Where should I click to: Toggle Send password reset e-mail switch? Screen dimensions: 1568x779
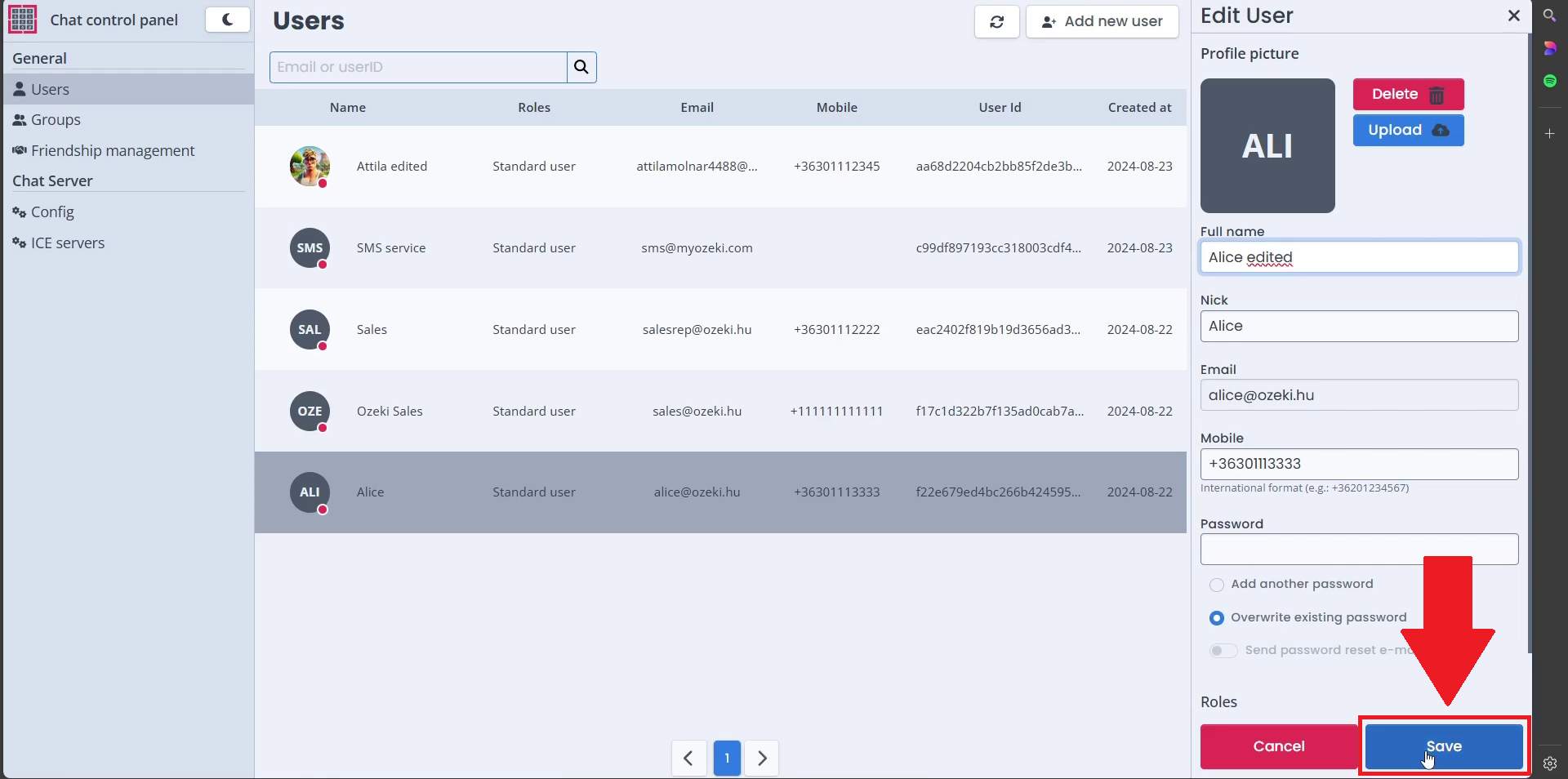click(1223, 651)
